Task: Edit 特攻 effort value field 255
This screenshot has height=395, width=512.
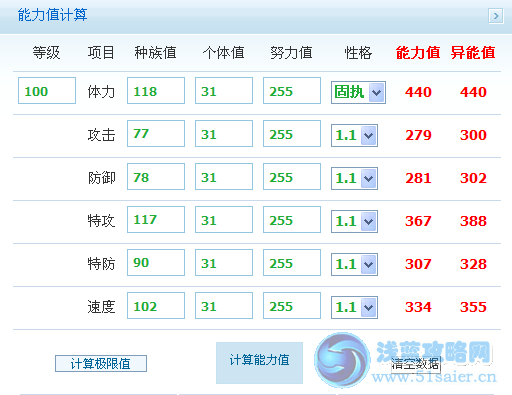Action: coord(292,219)
